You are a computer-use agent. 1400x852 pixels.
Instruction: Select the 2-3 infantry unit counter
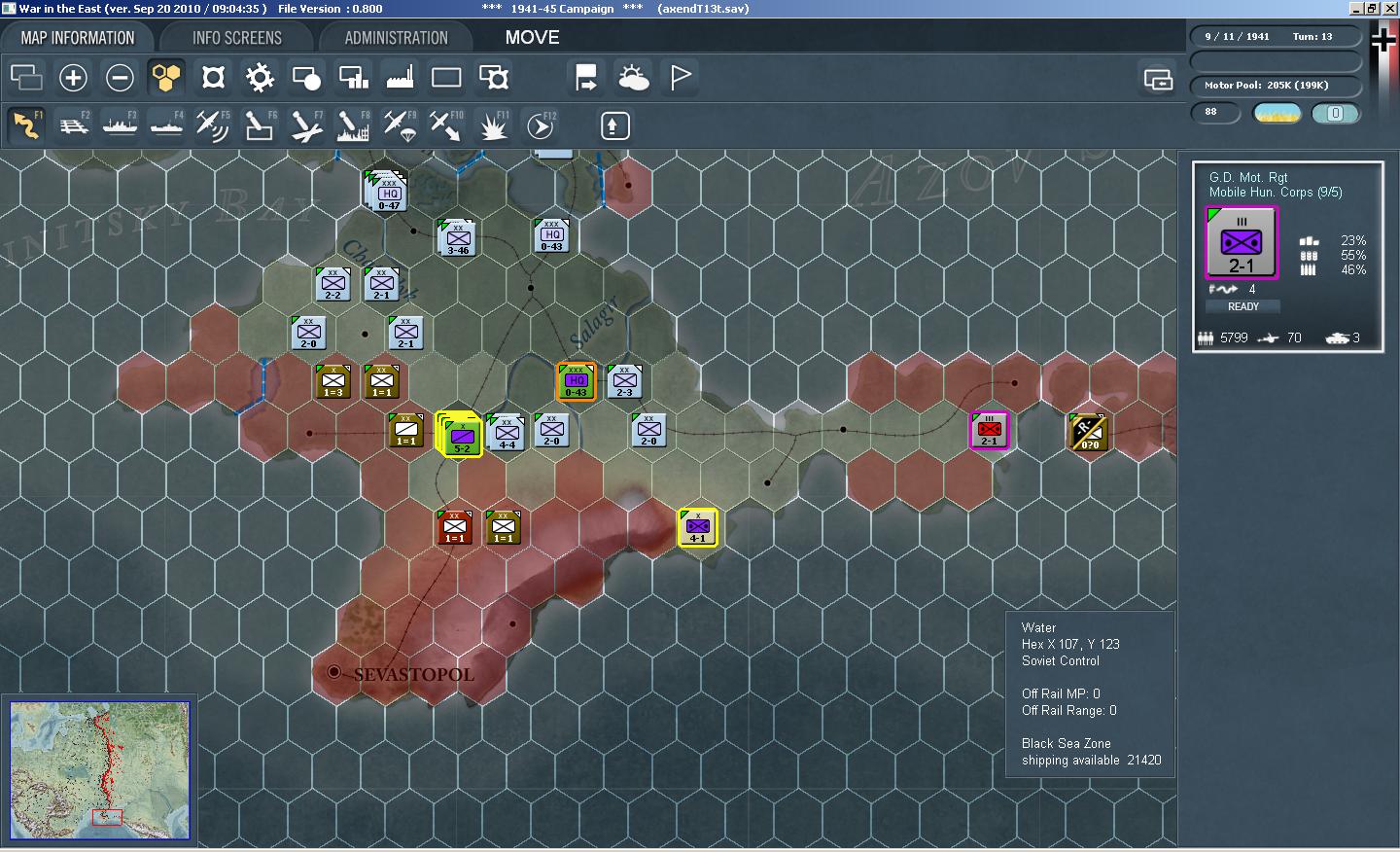coord(625,381)
